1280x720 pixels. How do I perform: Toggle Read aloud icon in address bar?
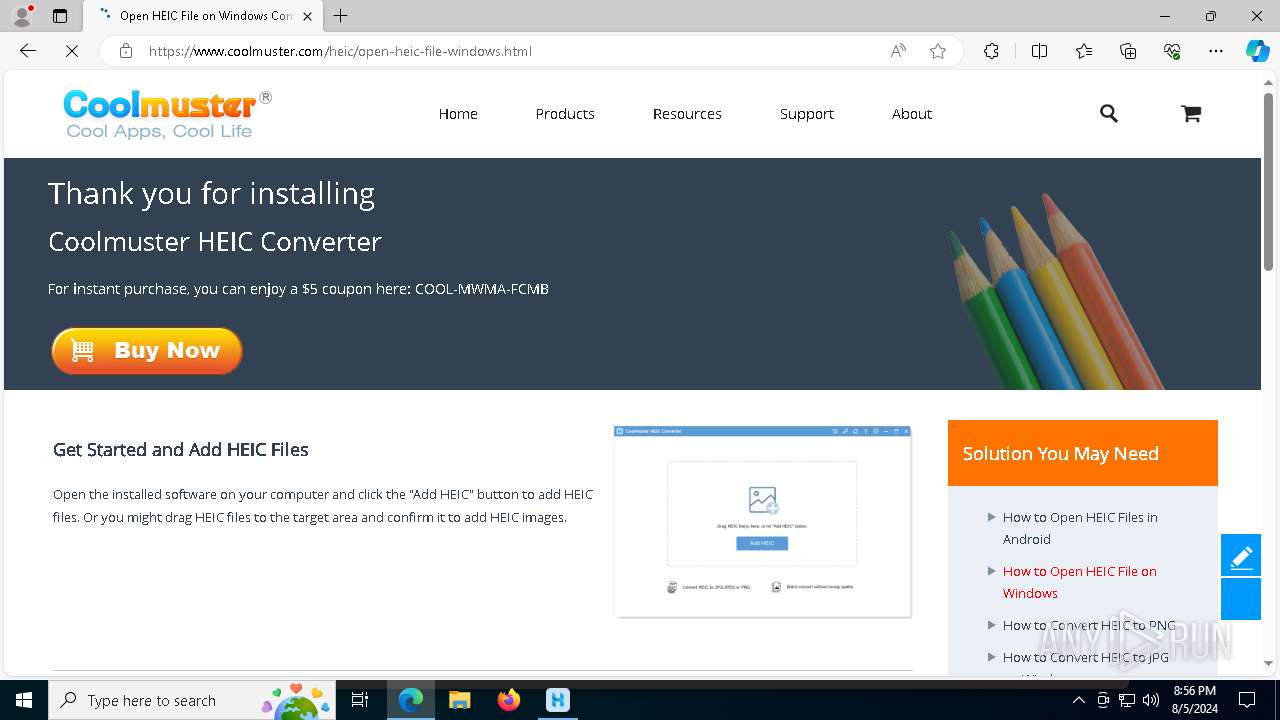coord(898,51)
